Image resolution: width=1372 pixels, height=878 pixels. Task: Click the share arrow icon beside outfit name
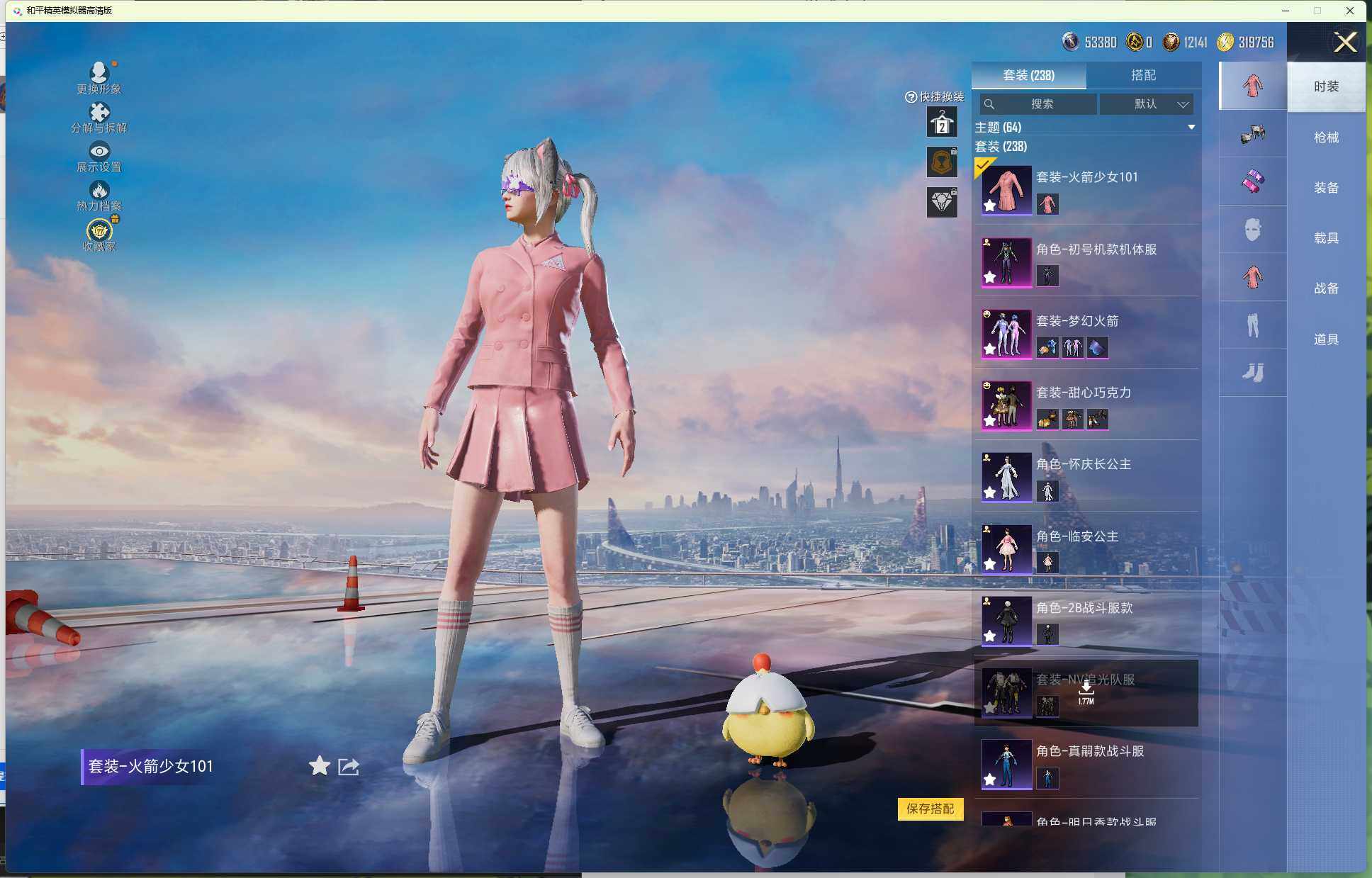[x=349, y=766]
